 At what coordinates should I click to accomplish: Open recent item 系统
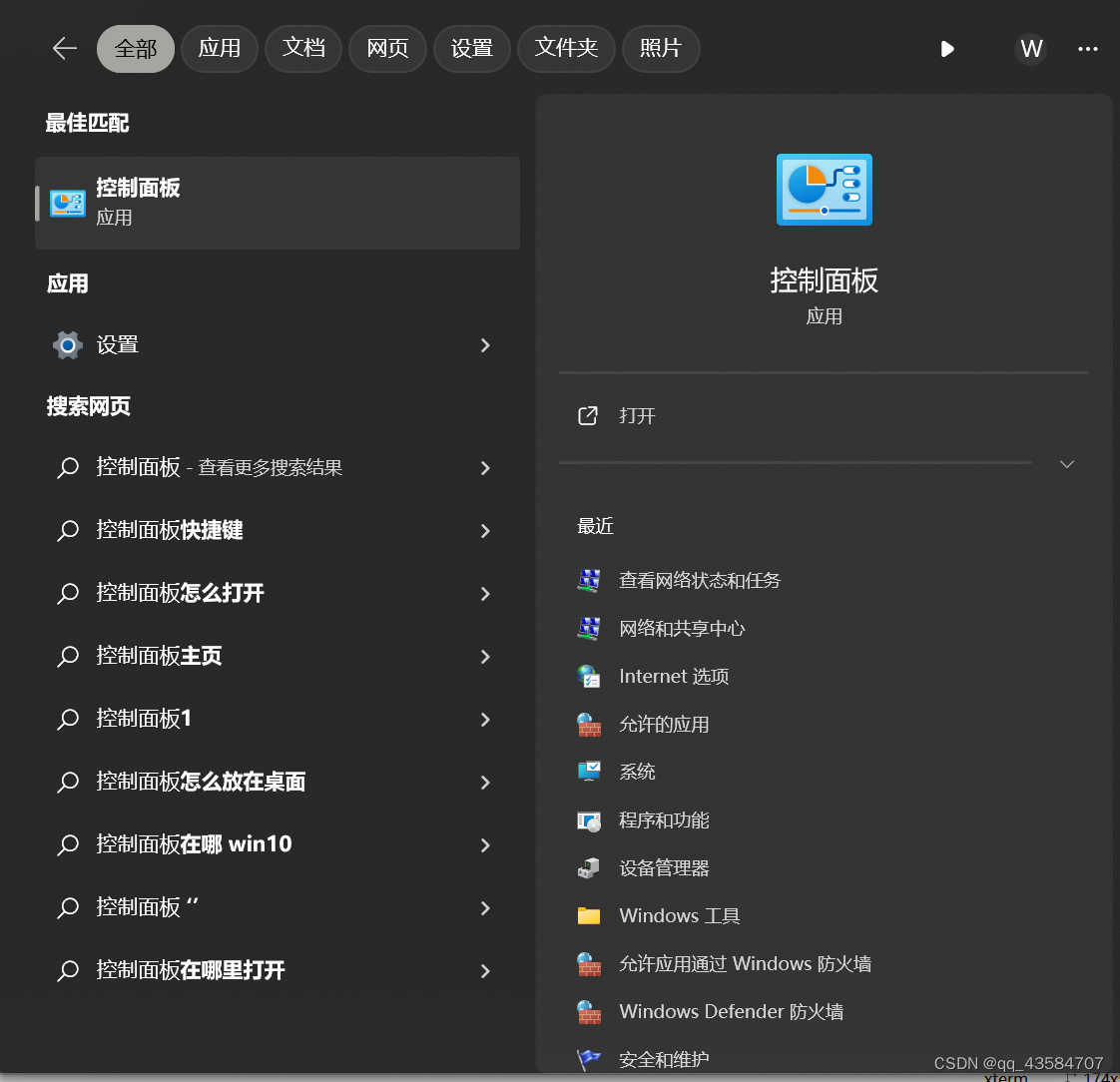tap(637, 772)
